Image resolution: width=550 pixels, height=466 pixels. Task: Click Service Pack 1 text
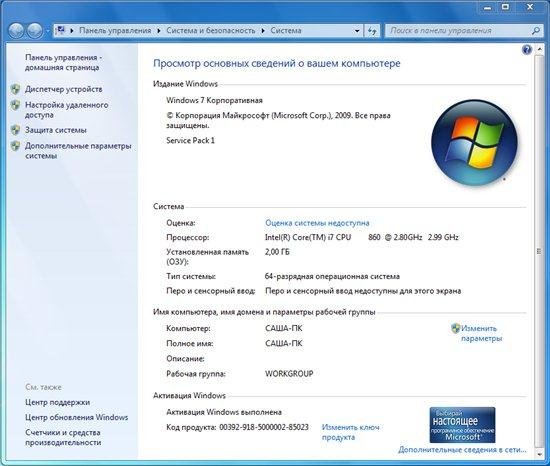tap(190, 140)
